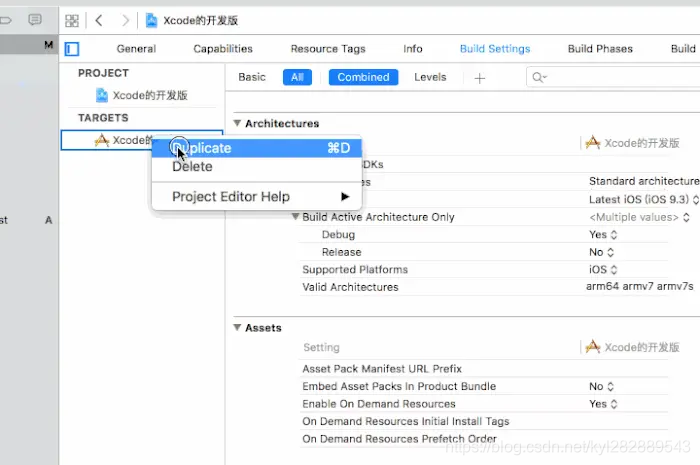The image size is (700, 465).
Task: Switch to the Capabilities tab
Action: pyautogui.click(x=223, y=49)
